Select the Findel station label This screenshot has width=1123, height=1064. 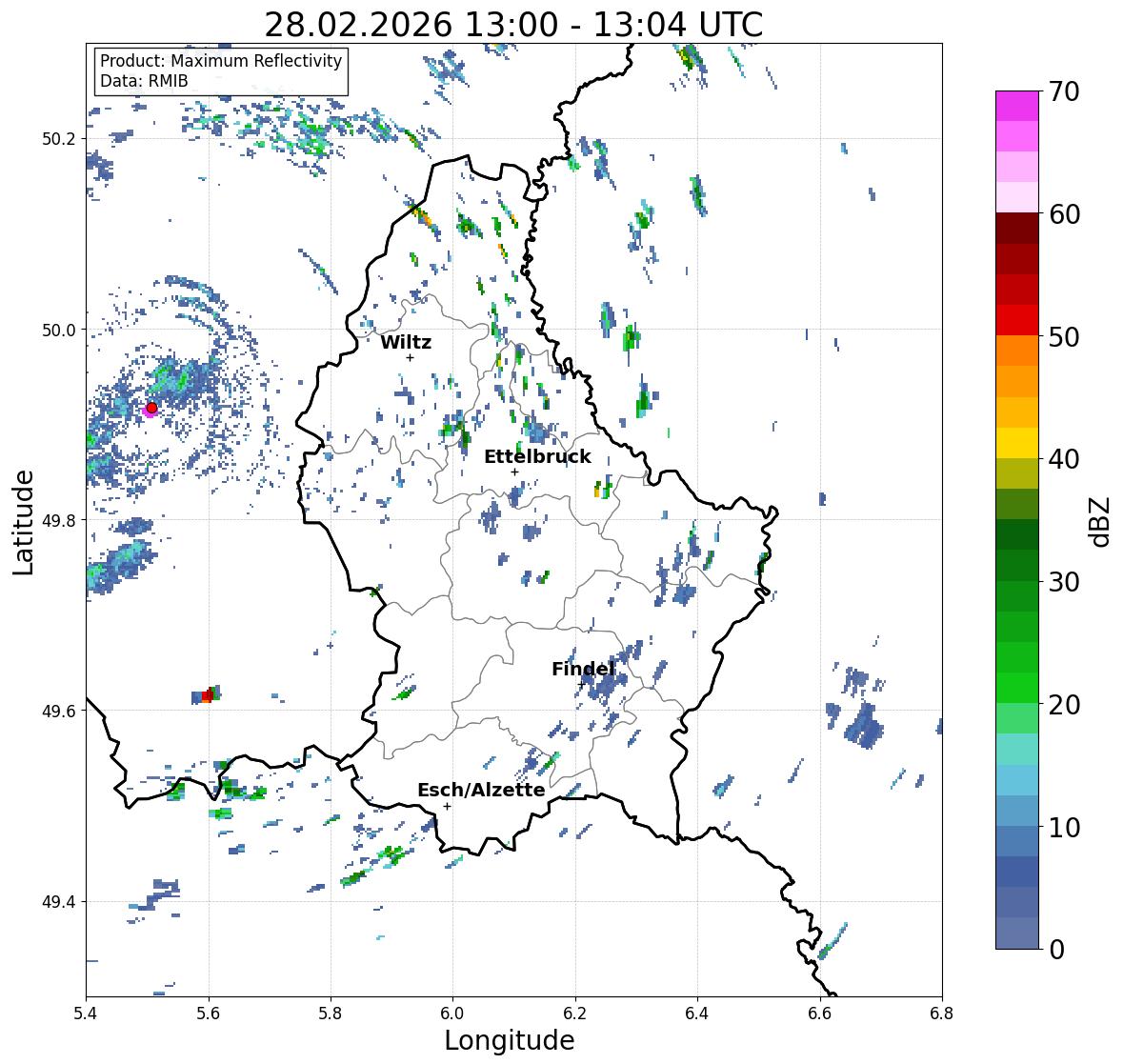pos(582,670)
